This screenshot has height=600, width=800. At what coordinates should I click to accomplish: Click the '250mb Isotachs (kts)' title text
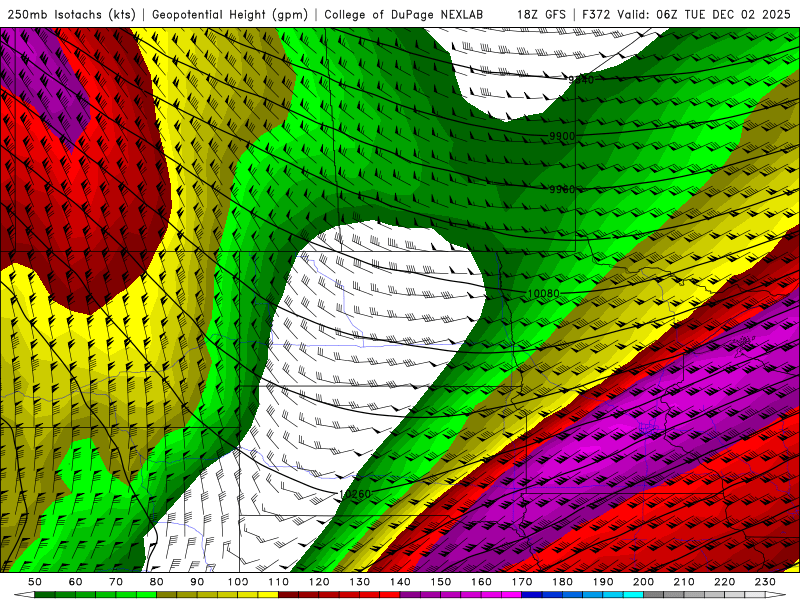pyautogui.click(x=71, y=15)
